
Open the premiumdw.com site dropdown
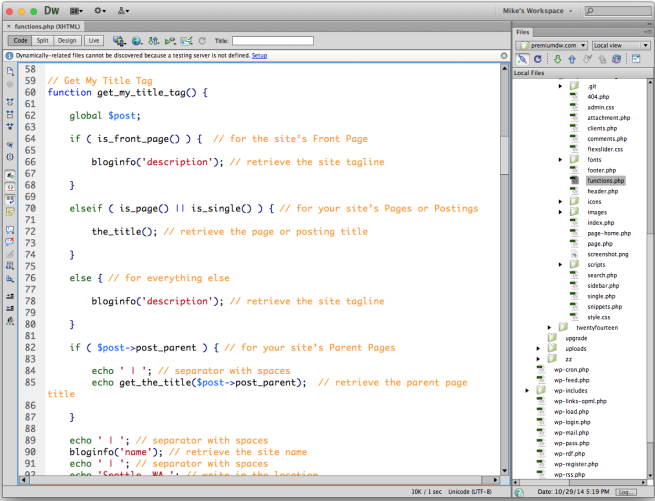[x=552, y=45]
